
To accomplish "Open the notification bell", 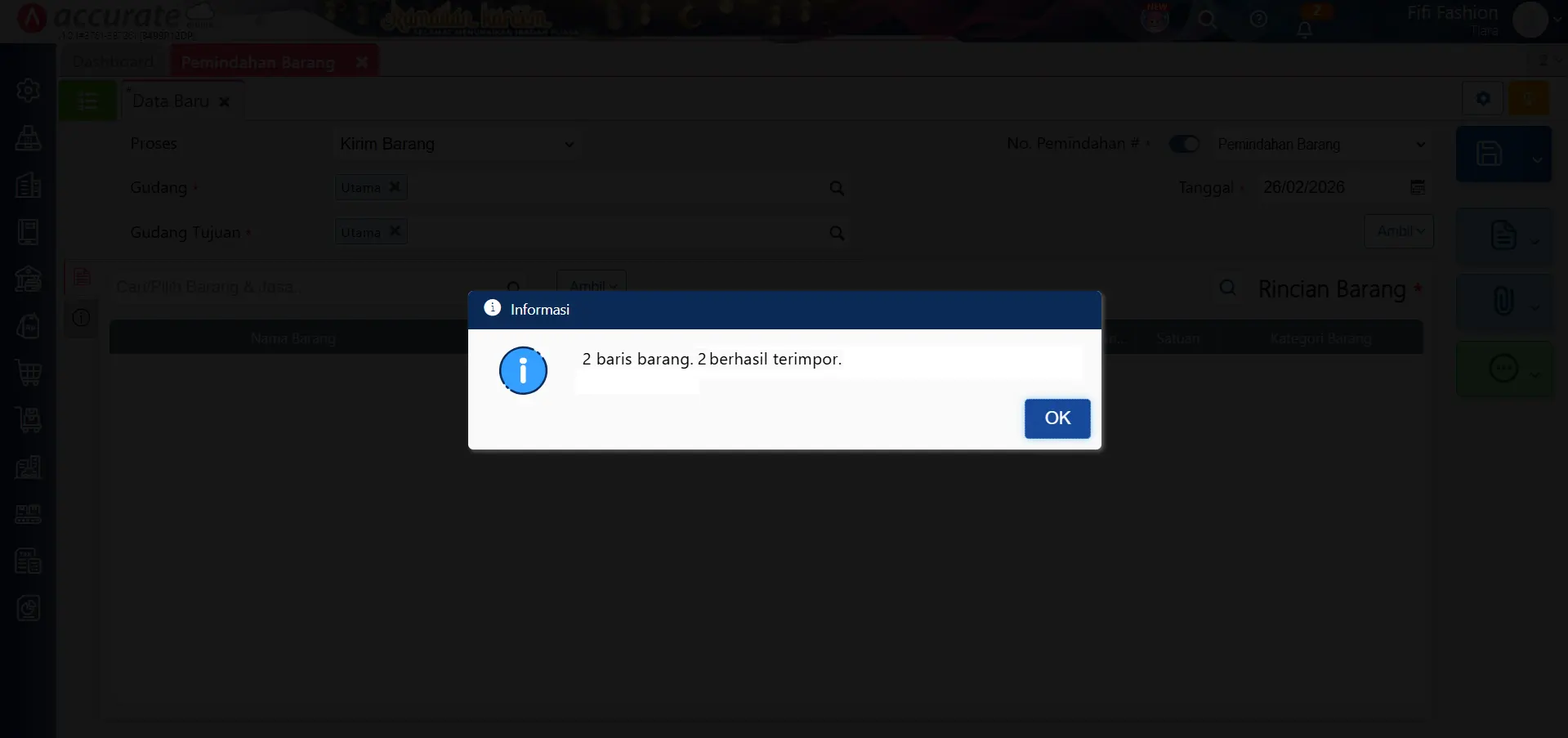I will tap(1304, 29).
